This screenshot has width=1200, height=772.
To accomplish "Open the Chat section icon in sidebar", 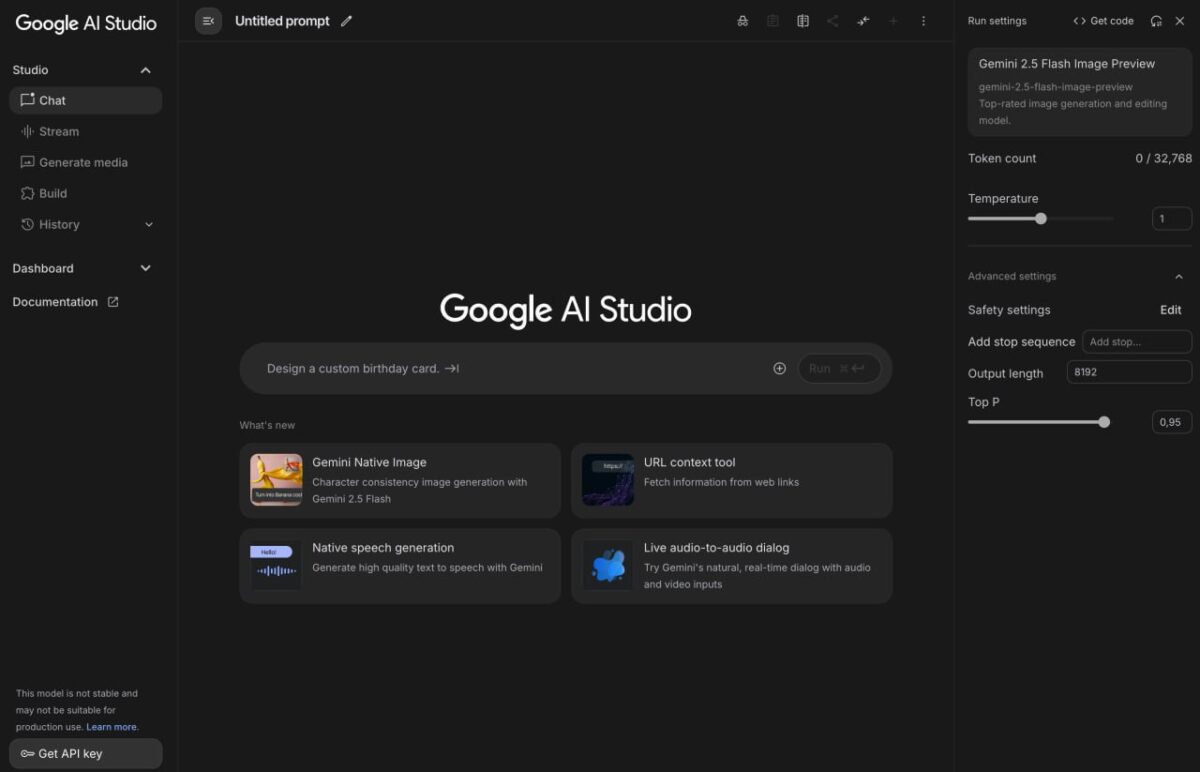I will pos(27,100).
